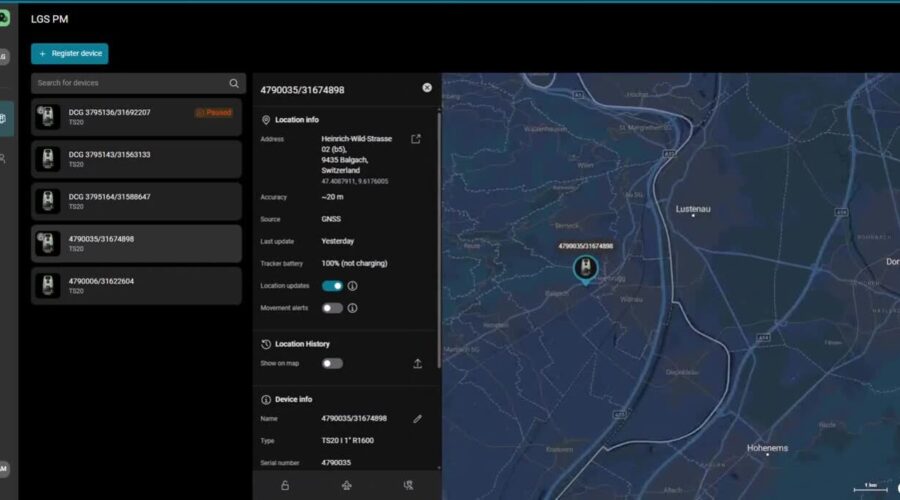900x500 pixels.
Task: Enable the Movement alerts toggle
Action: [332, 308]
